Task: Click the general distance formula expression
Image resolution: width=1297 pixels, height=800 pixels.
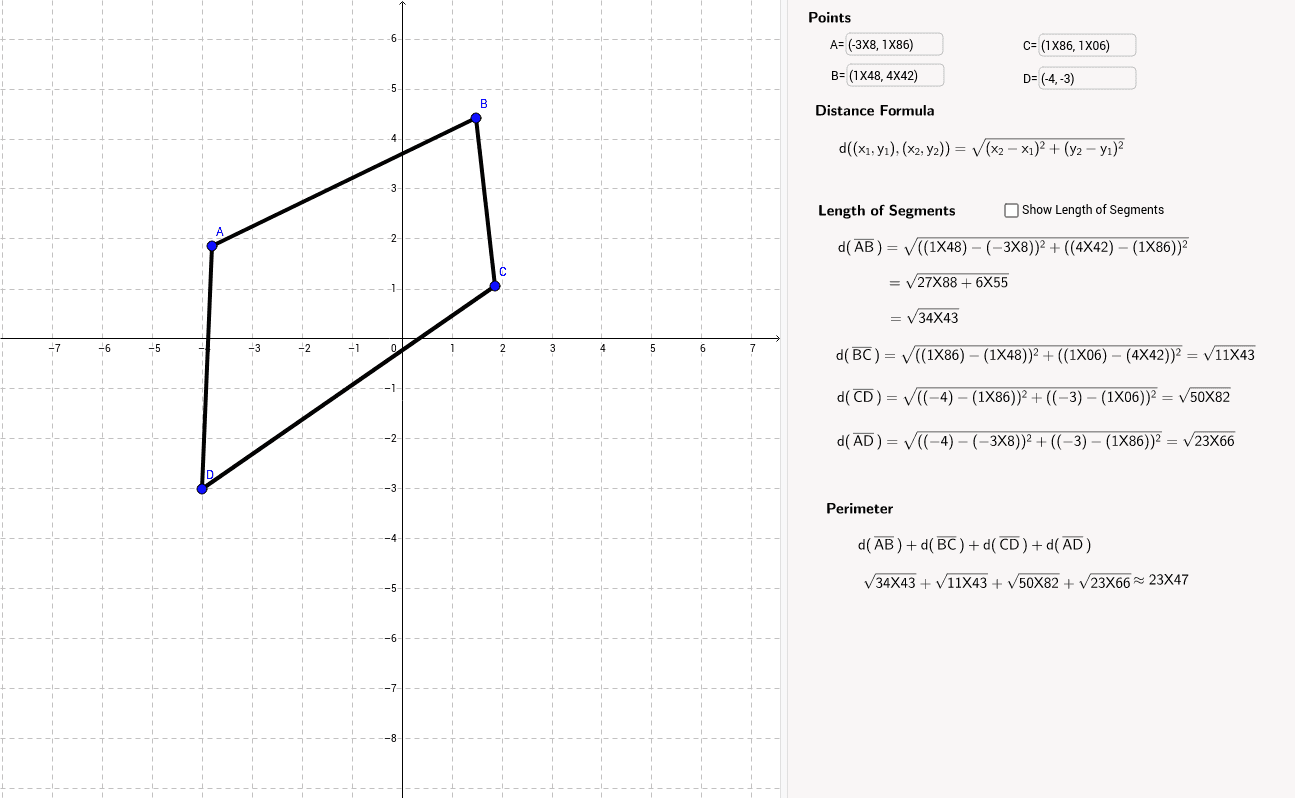Action: pos(982,149)
